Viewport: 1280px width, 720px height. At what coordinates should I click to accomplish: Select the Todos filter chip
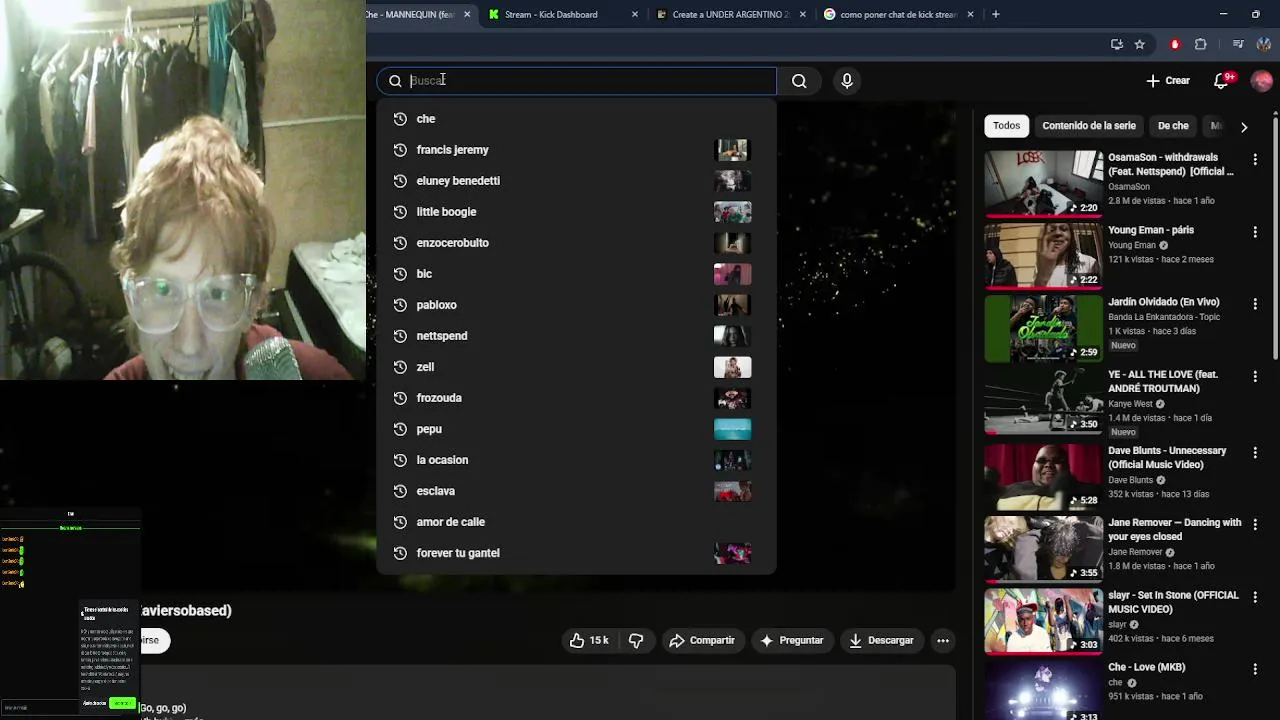click(1007, 126)
